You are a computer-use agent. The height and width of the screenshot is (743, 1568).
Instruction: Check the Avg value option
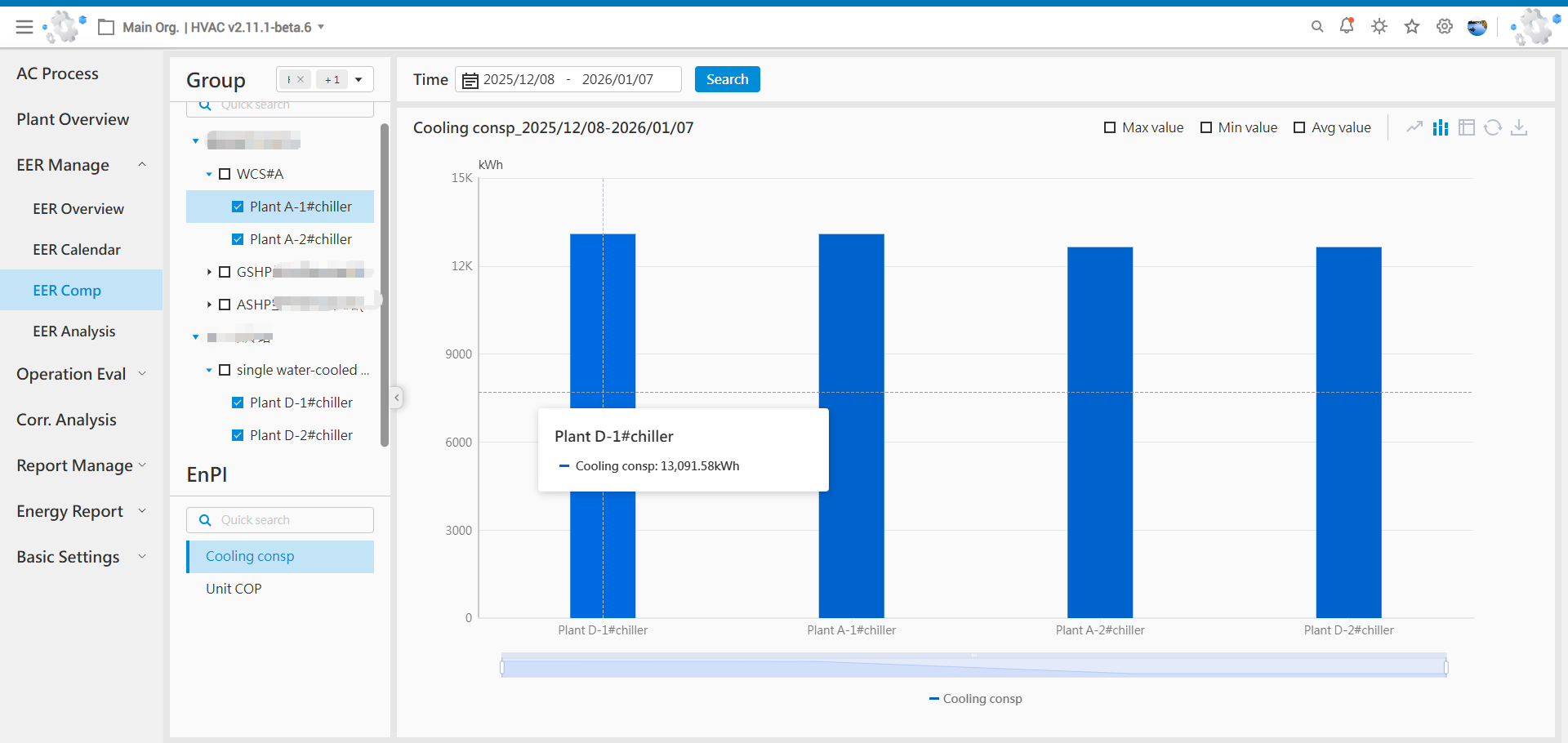click(1299, 127)
